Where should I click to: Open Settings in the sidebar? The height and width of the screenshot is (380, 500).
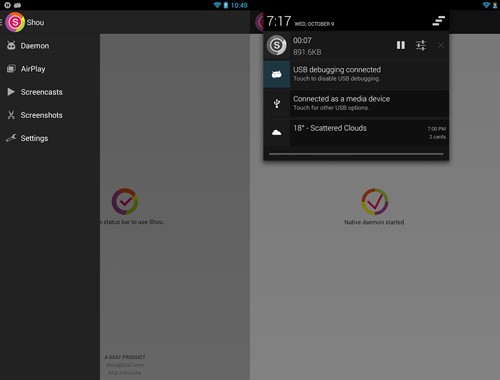tap(50, 138)
